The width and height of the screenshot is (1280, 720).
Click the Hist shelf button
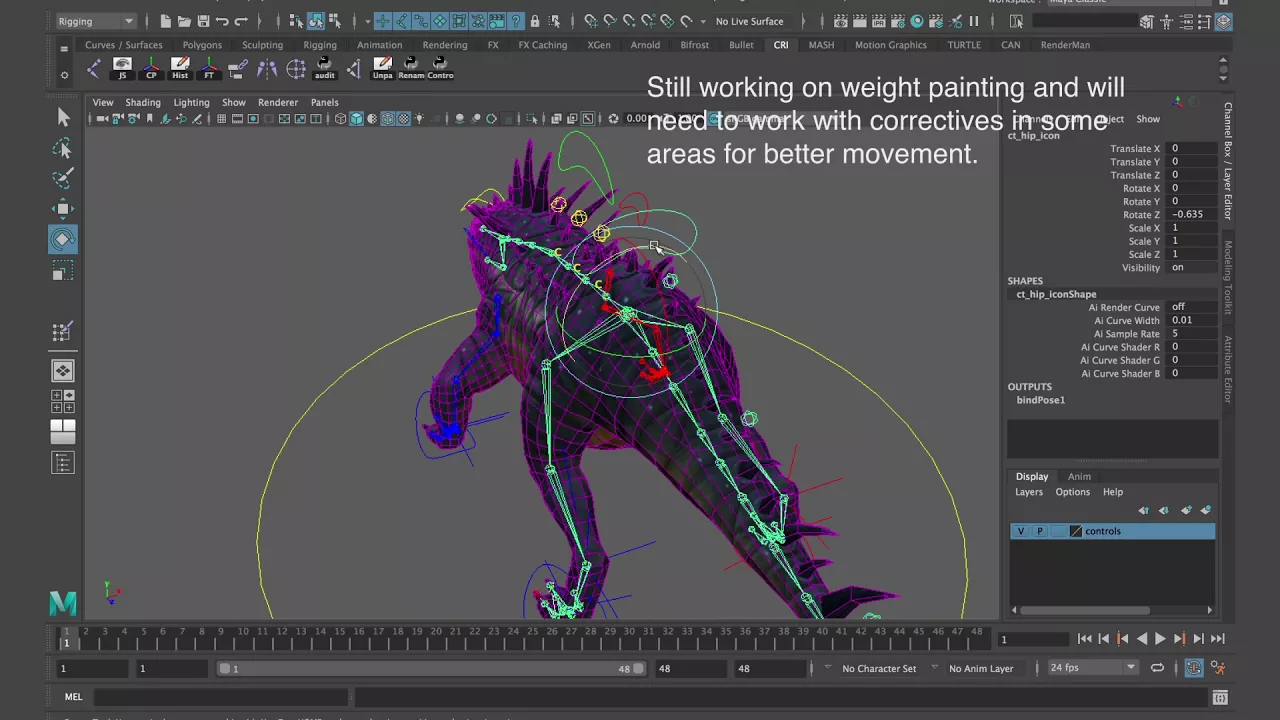pyautogui.click(x=180, y=68)
